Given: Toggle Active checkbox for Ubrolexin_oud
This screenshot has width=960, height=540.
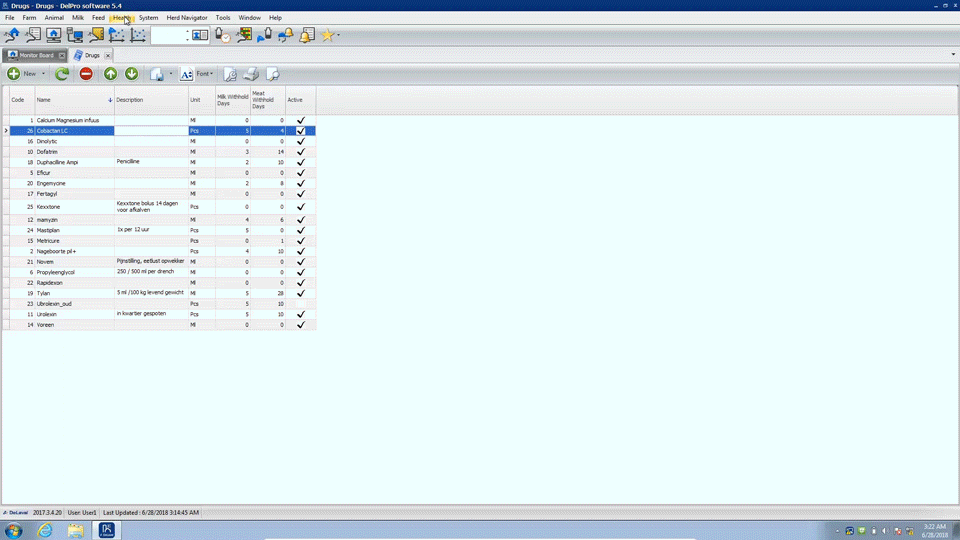Looking at the screenshot, I should (300, 304).
